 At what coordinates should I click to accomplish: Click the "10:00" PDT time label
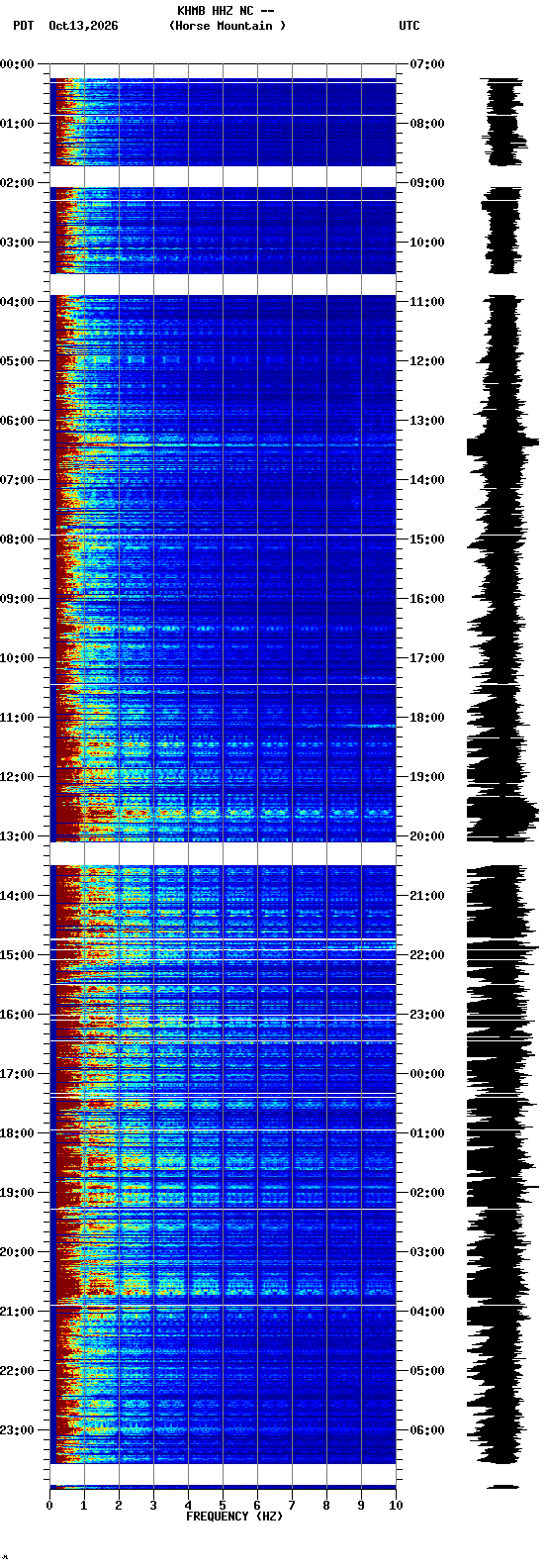tap(17, 658)
